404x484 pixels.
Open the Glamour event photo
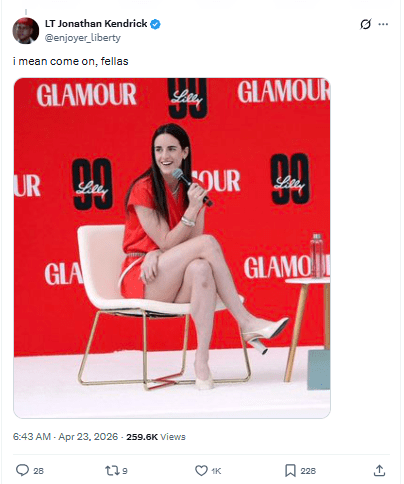coord(172,248)
